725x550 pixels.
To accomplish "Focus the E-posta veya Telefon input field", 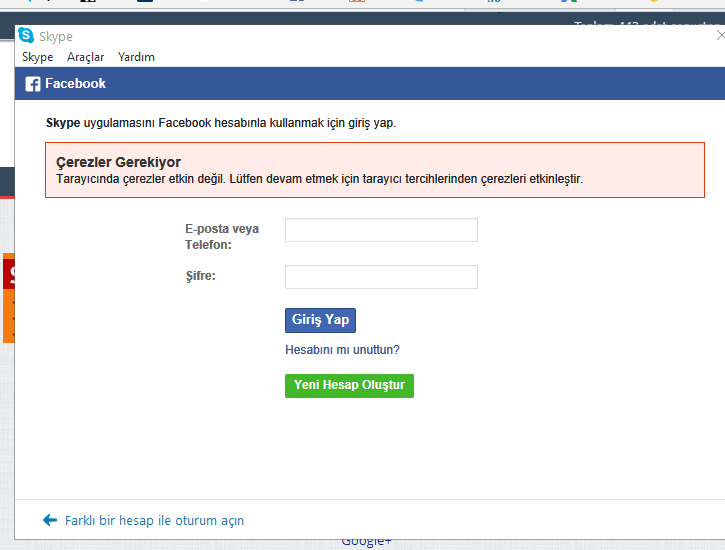I will click(x=381, y=230).
